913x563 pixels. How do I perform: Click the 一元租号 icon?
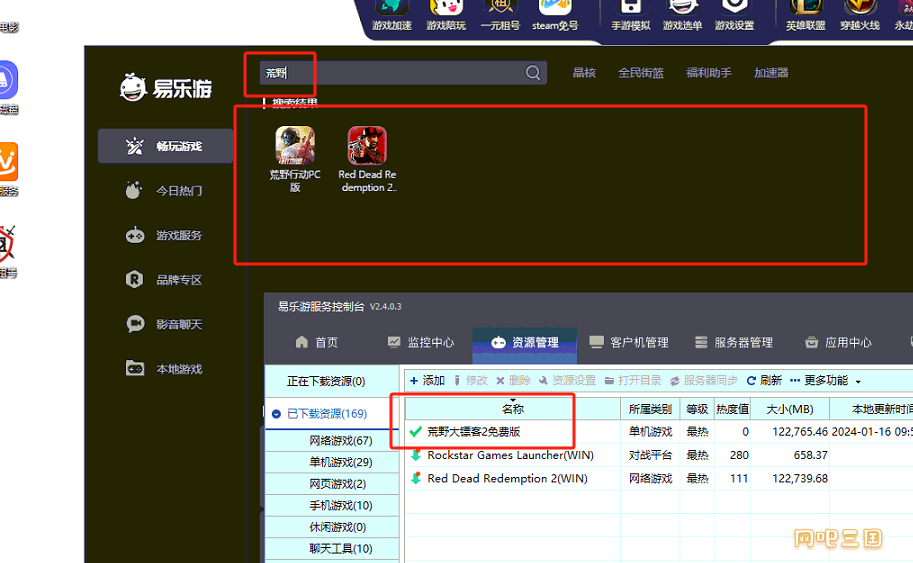pos(500,15)
